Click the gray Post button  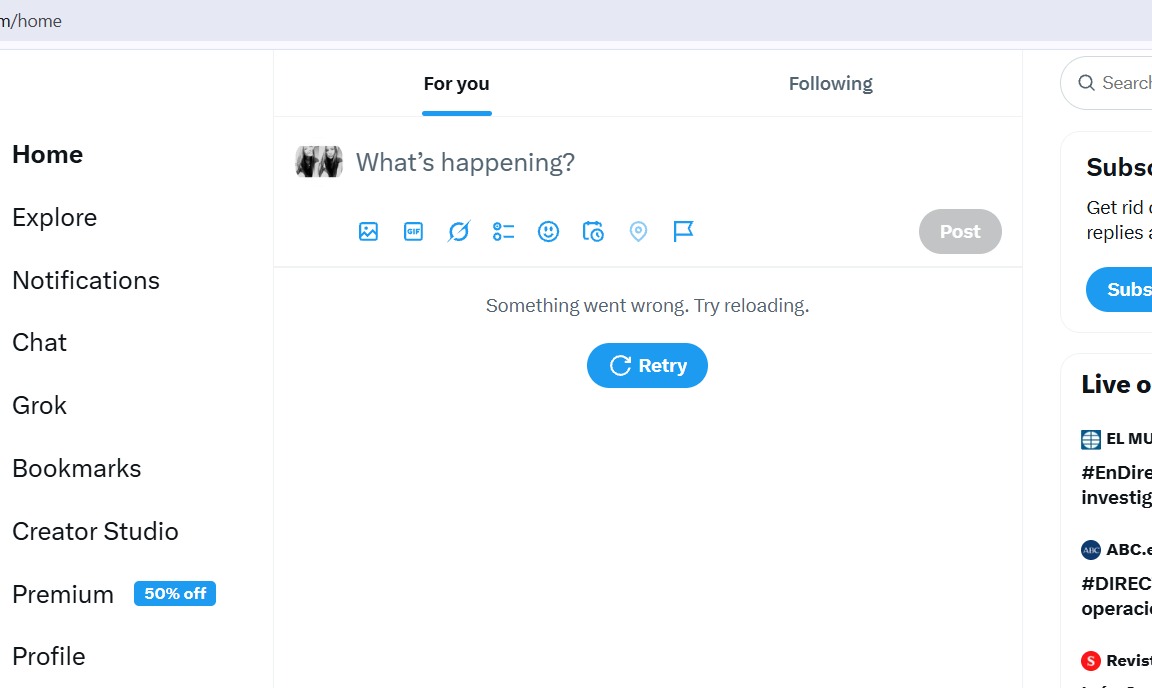tap(959, 232)
